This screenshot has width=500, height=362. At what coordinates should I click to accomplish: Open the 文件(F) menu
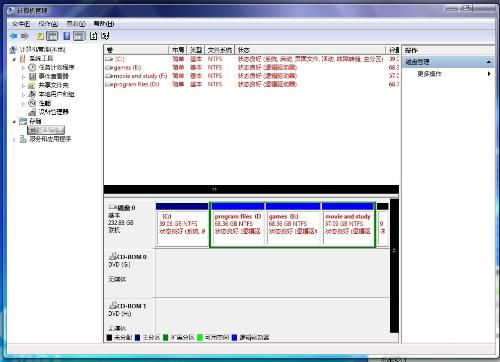(21, 24)
